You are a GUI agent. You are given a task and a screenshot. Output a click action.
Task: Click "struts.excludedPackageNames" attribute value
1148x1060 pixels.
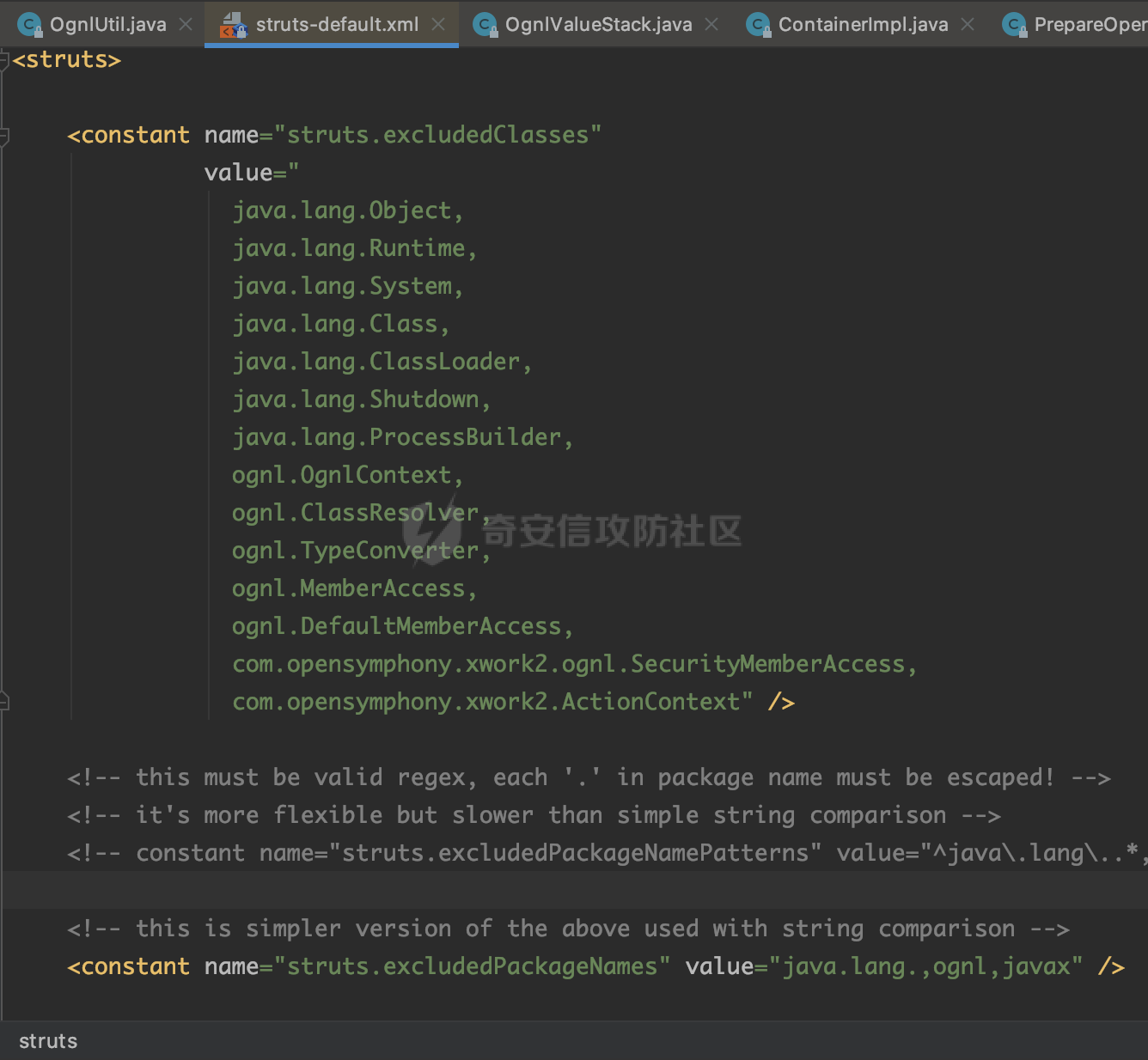[x=473, y=966]
